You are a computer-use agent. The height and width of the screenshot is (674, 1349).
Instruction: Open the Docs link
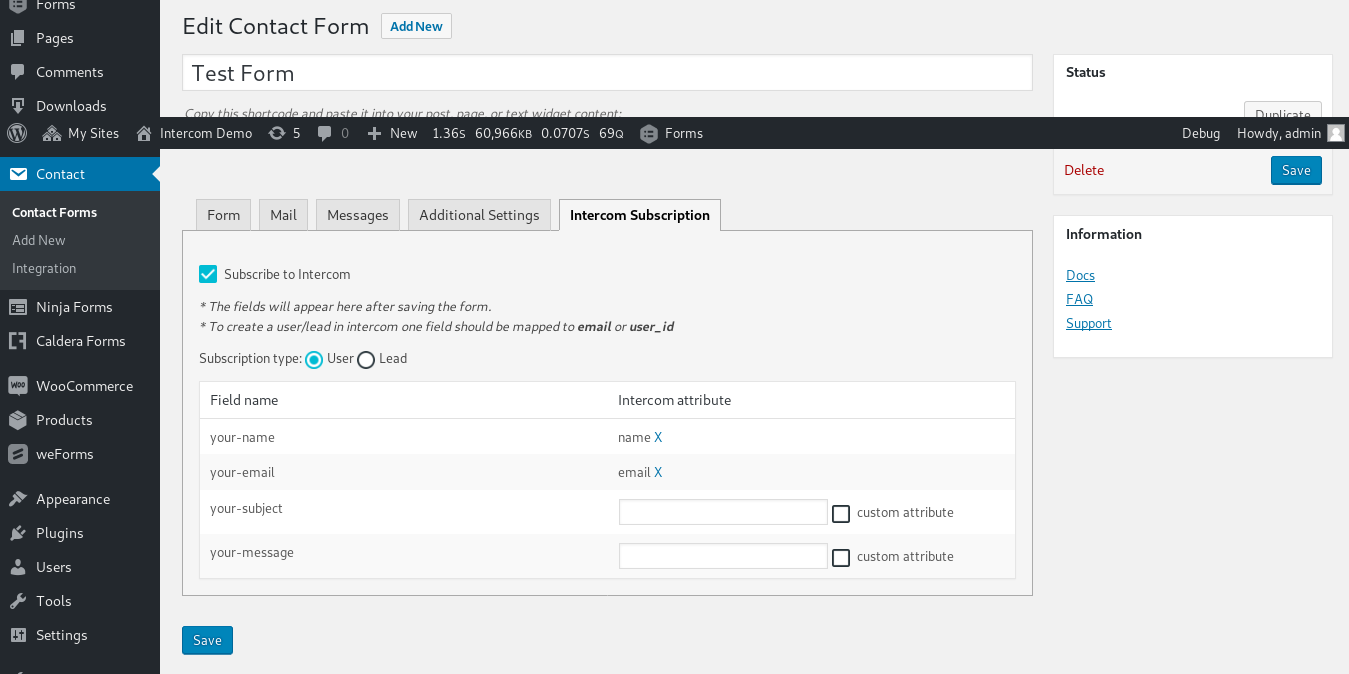pos(1080,275)
